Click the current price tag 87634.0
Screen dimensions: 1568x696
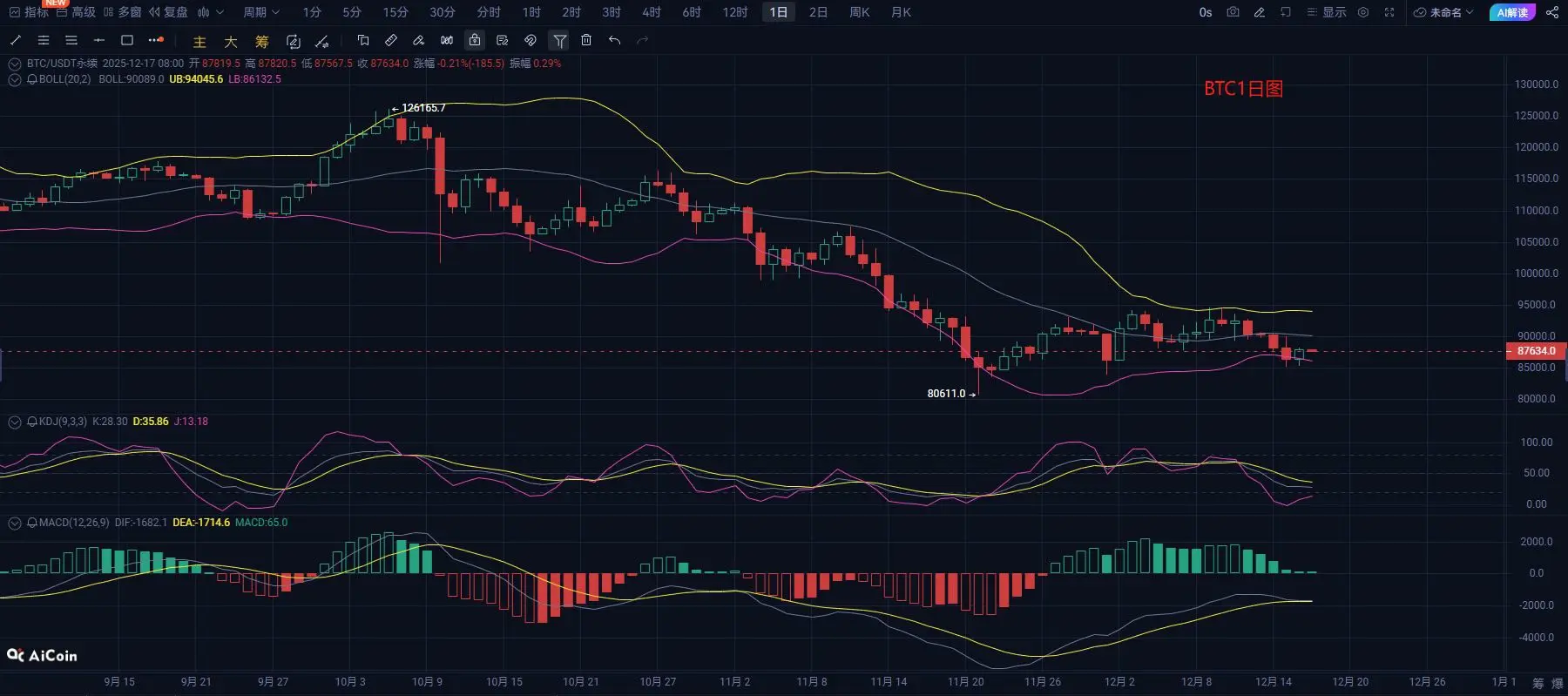(x=1536, y=351)
